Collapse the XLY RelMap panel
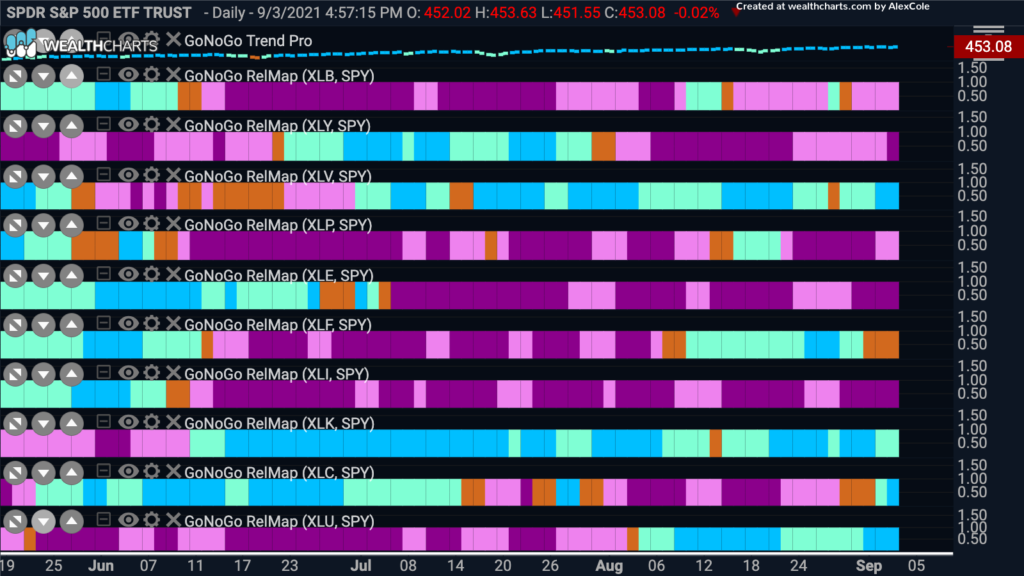The image size is (1024, 576). tap(103, 124)
